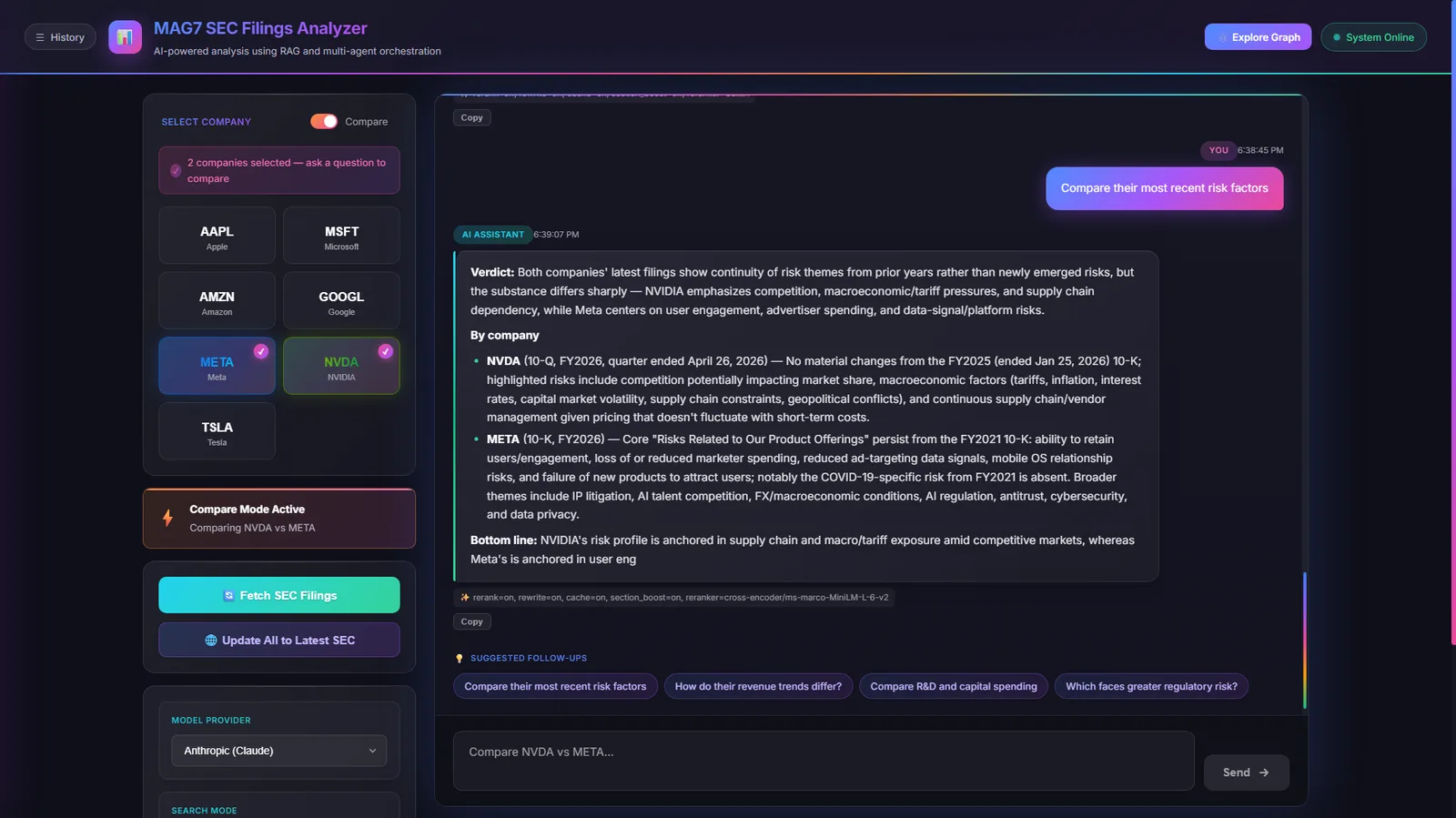Pick Which faces greater regulatory risk suggestion
Screen dimensions: 1456x818
(x=1151, y=686)
